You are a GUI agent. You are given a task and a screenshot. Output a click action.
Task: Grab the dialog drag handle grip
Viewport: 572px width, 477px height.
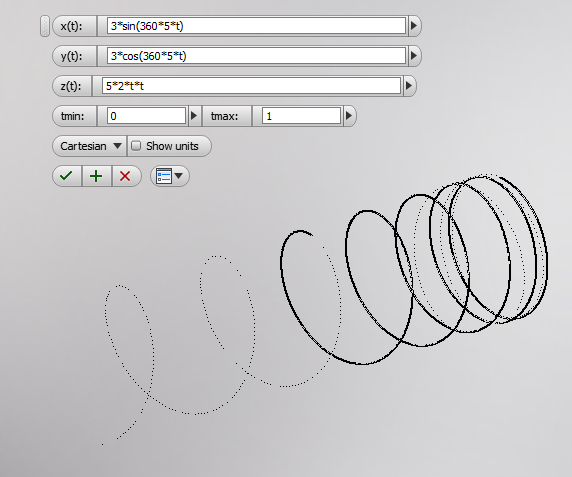click(x=45, y=26)
